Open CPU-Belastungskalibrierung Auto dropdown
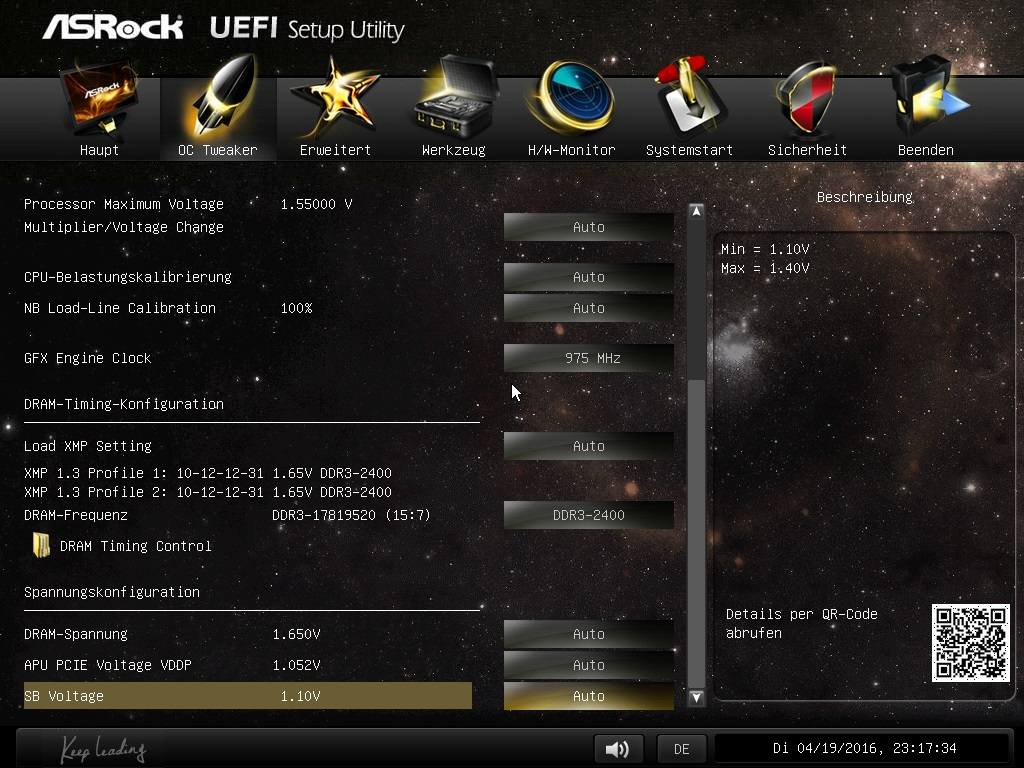Screen dimensions: 1024x768 588,277
